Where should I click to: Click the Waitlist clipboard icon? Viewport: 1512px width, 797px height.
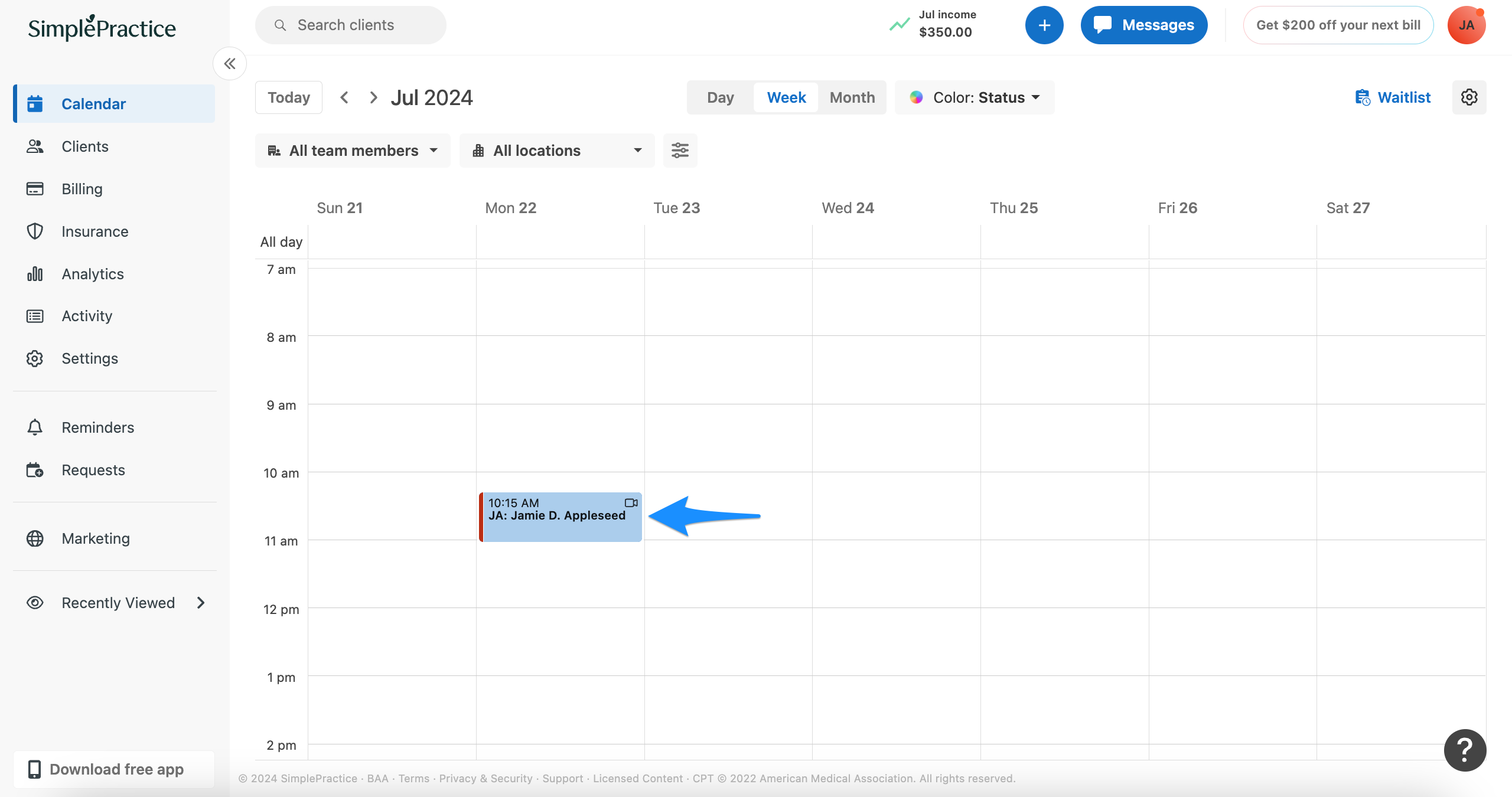[x=1363, y=97]
